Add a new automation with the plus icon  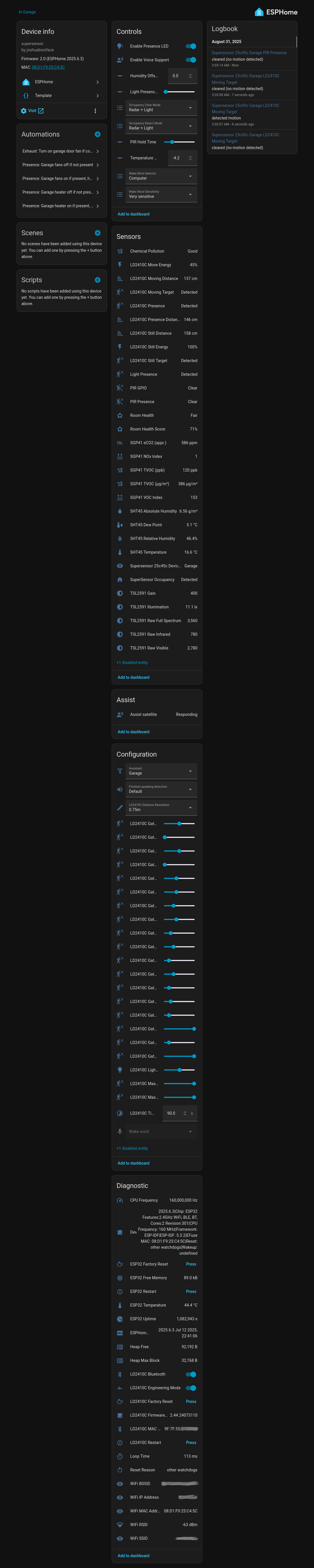point(98,134)
